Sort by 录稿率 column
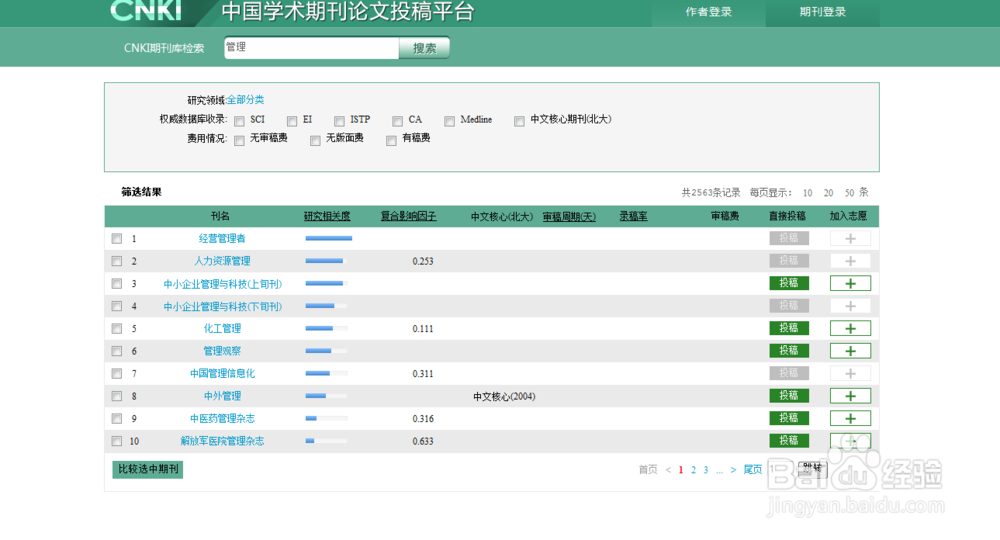This screenshot has height=540, width=1000. 633,217
